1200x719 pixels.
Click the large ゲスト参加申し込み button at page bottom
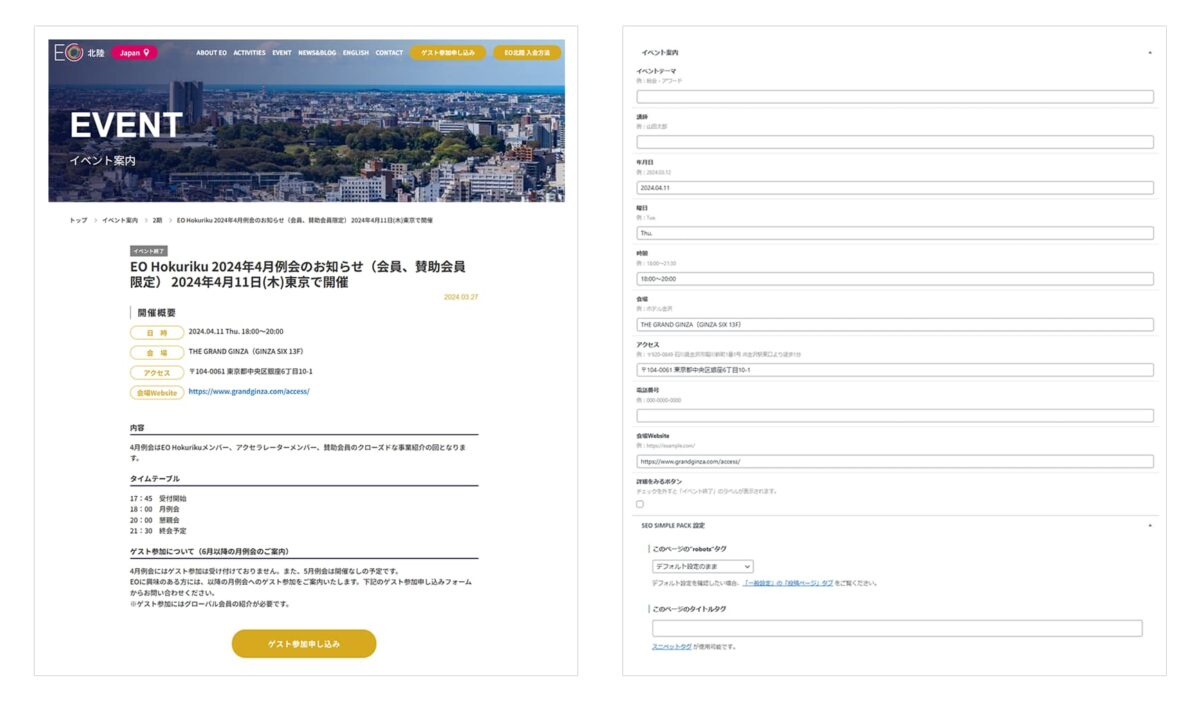point(304,644)
